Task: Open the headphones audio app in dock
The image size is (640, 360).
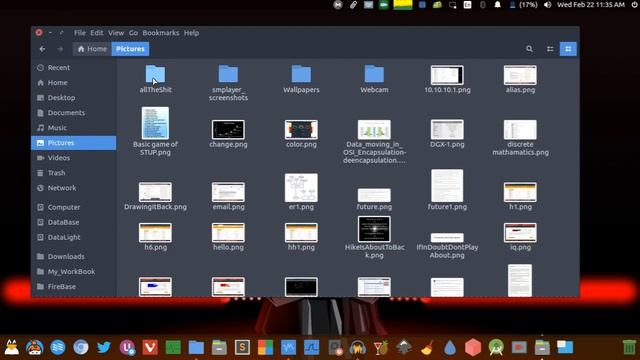Action: [358, 347]
